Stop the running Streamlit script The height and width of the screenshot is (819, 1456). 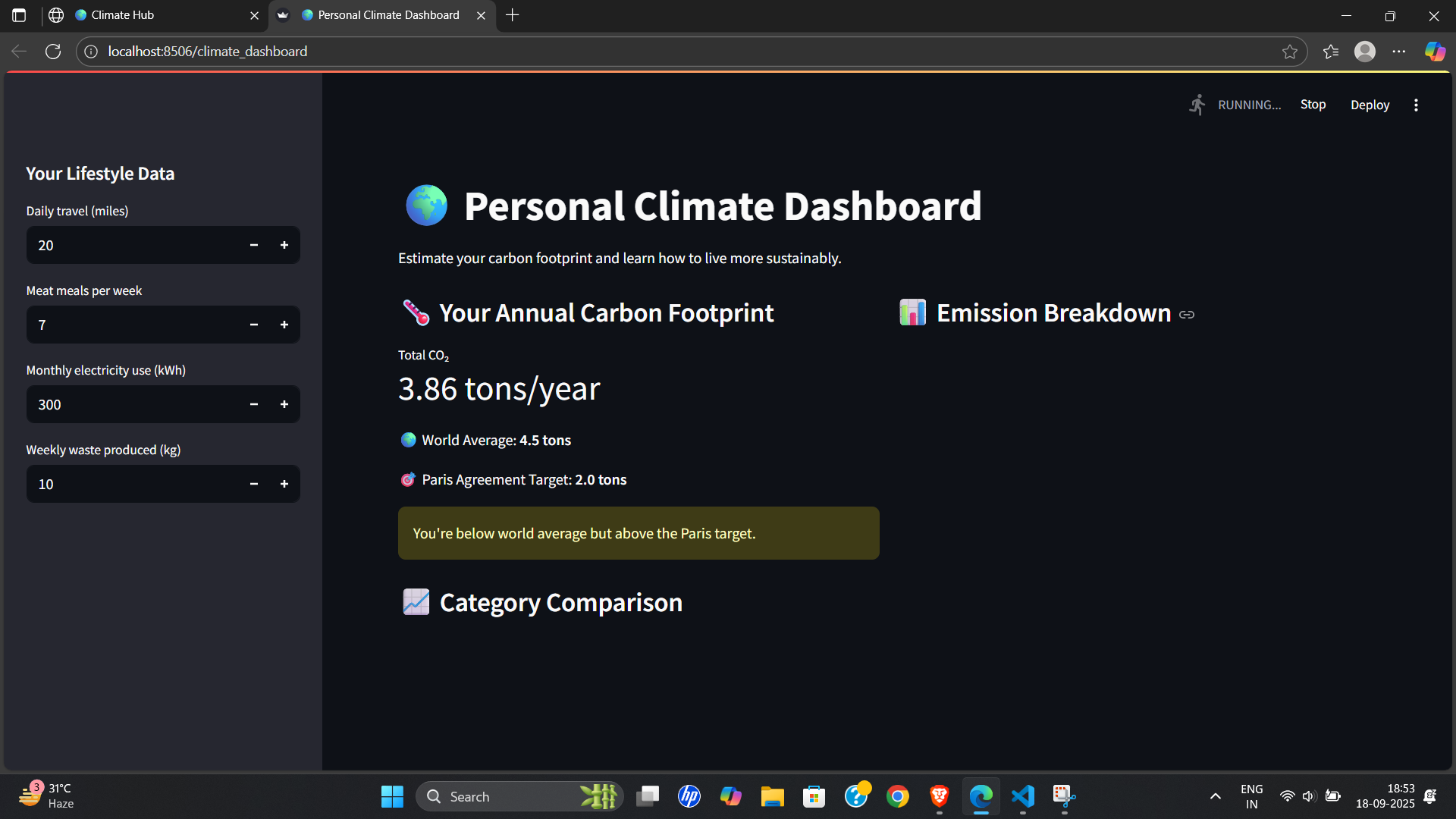(1313, 105)
